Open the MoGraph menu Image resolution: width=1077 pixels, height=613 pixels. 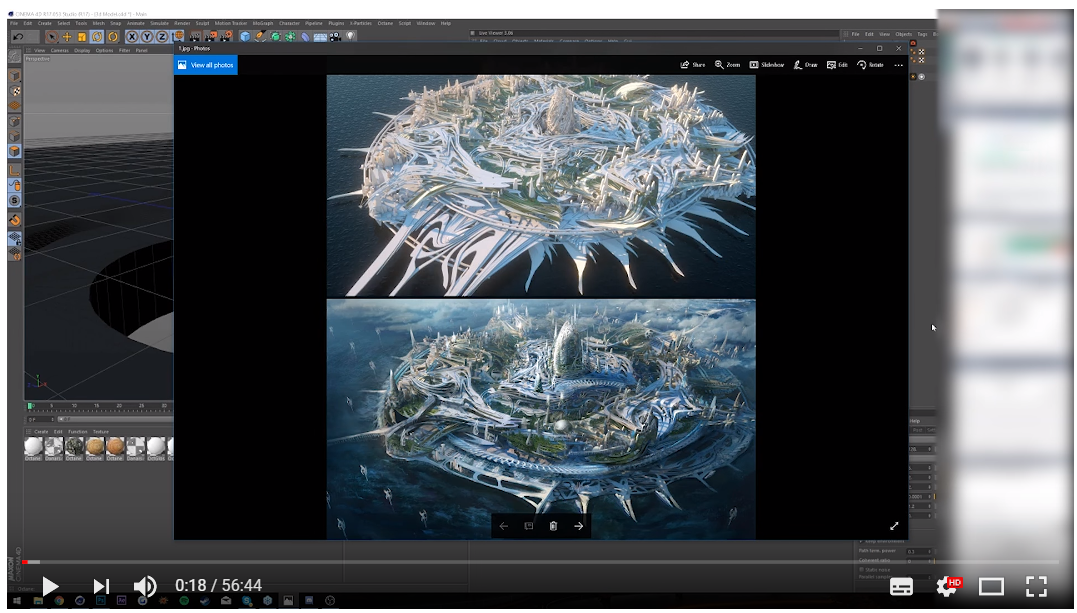click(263, 23)
